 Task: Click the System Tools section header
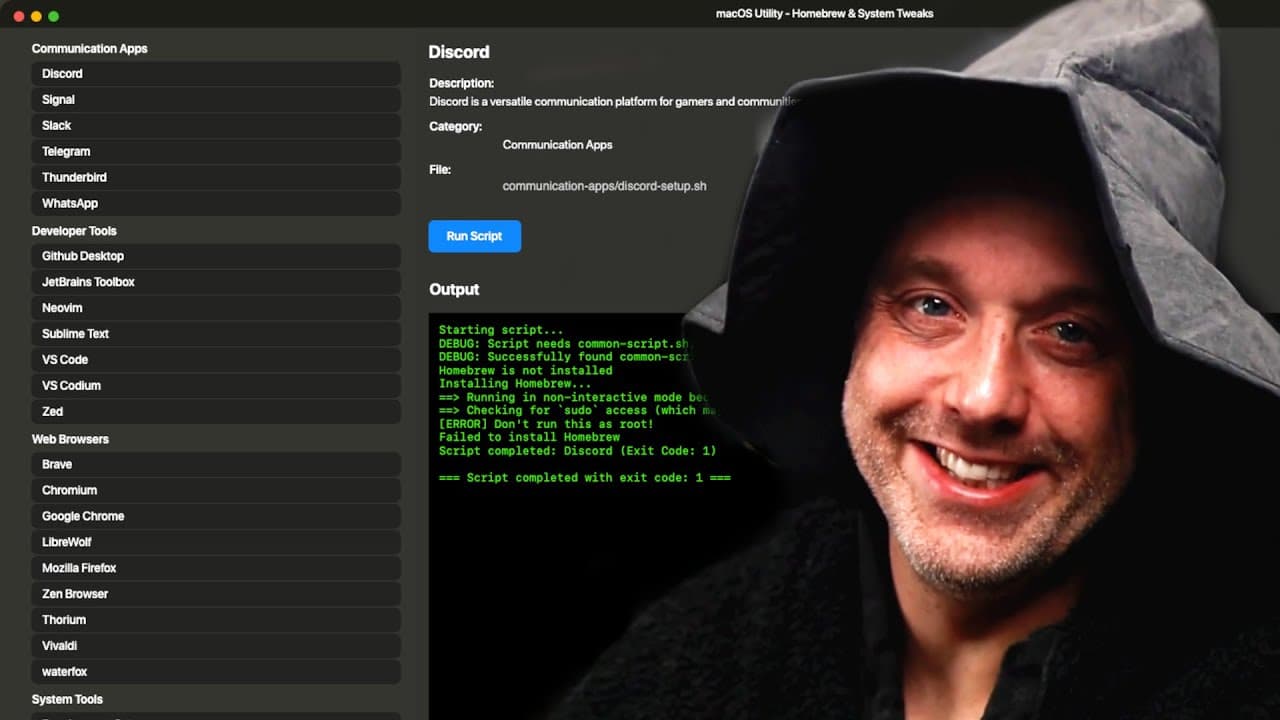tap(67, 700)
